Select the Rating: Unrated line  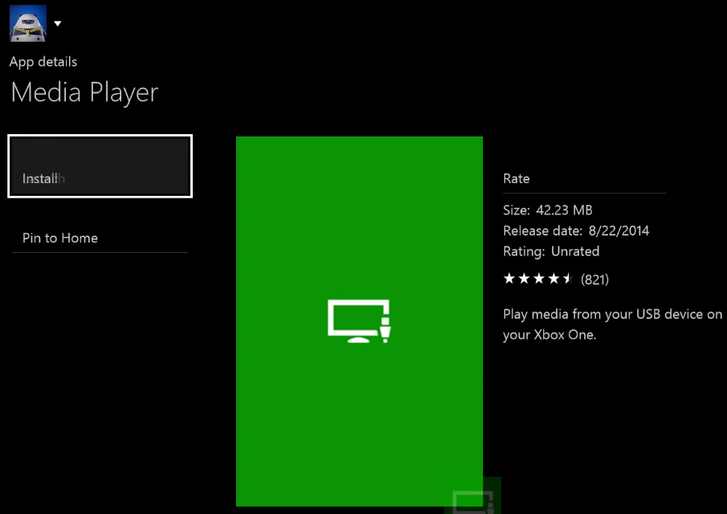[x=551, y=252]
